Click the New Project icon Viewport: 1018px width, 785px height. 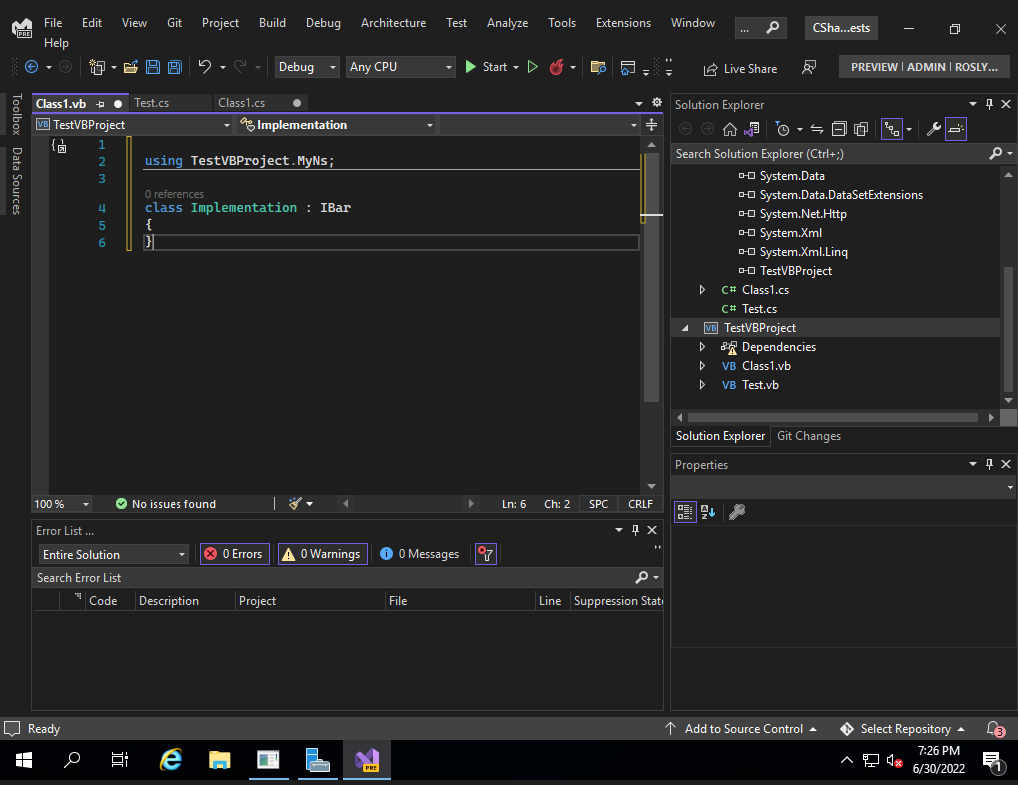(x=97, y=67)
